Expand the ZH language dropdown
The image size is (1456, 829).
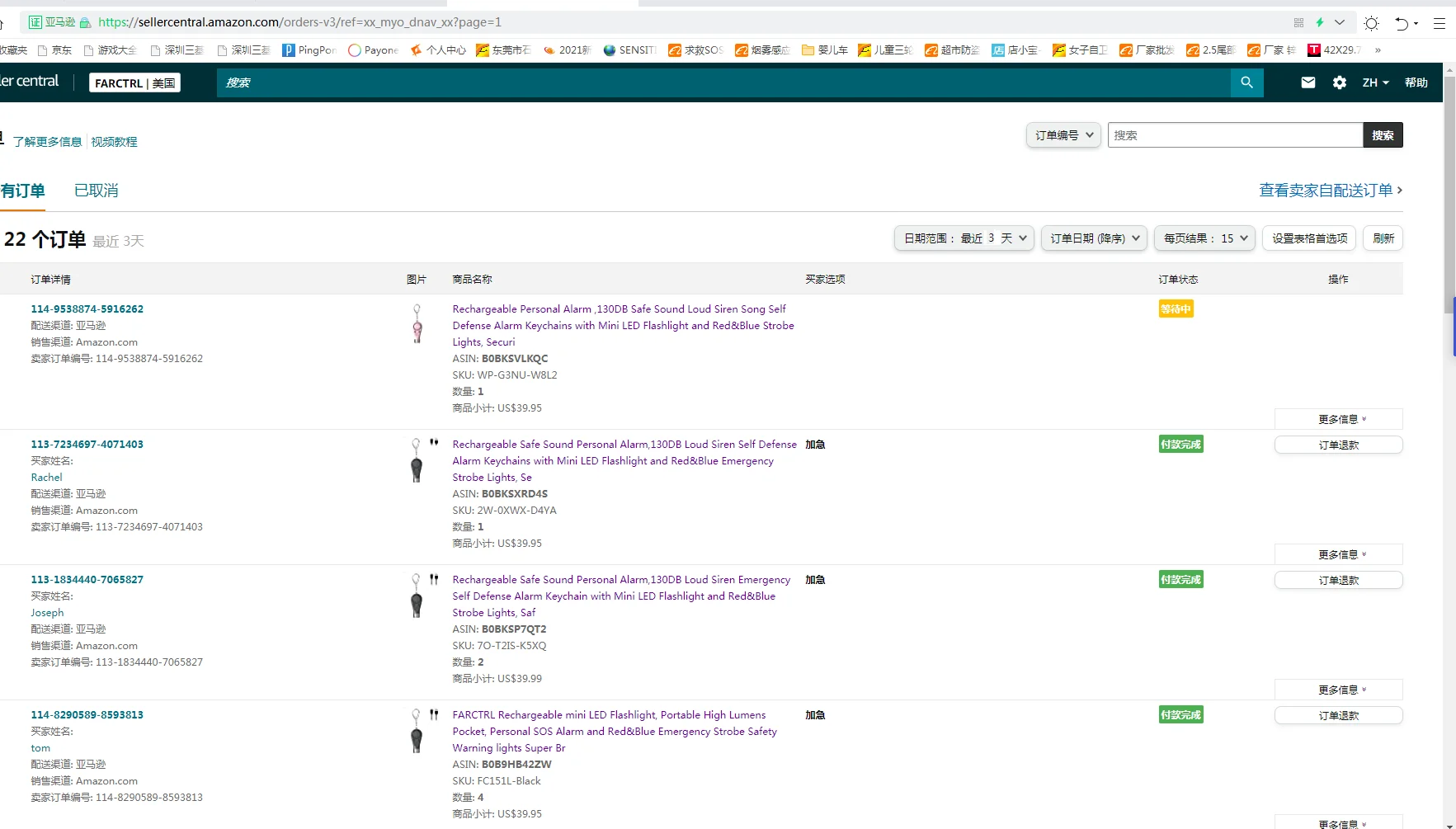[x=1375, y=82]
